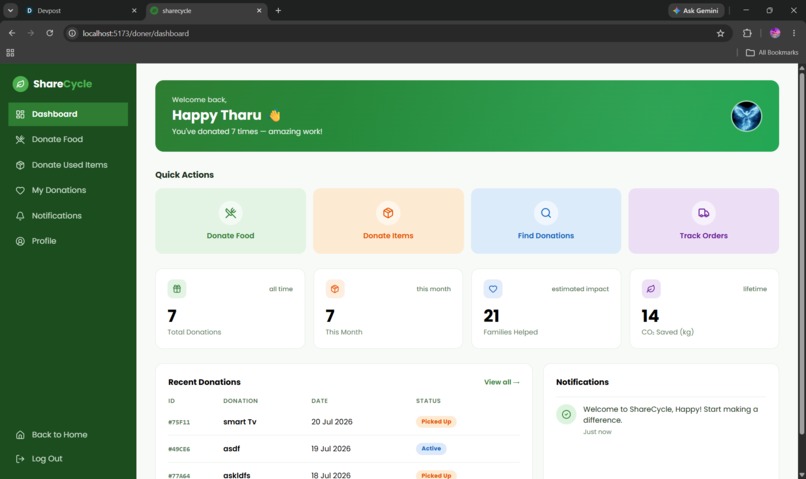
Task: Click the 14 CO₂ Saved value
Action: [650, 316]
